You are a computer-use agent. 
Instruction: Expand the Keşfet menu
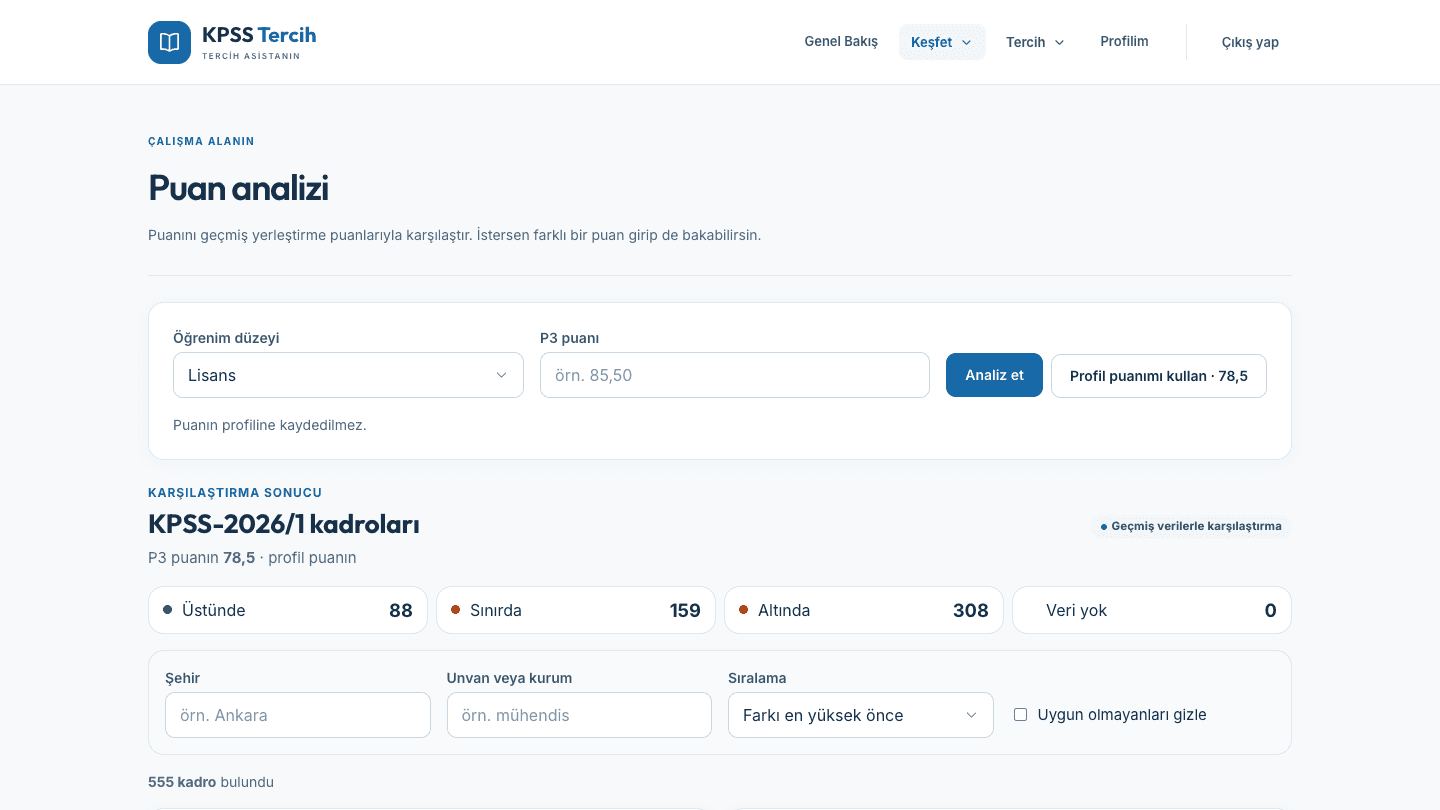[x=942, y=42]
